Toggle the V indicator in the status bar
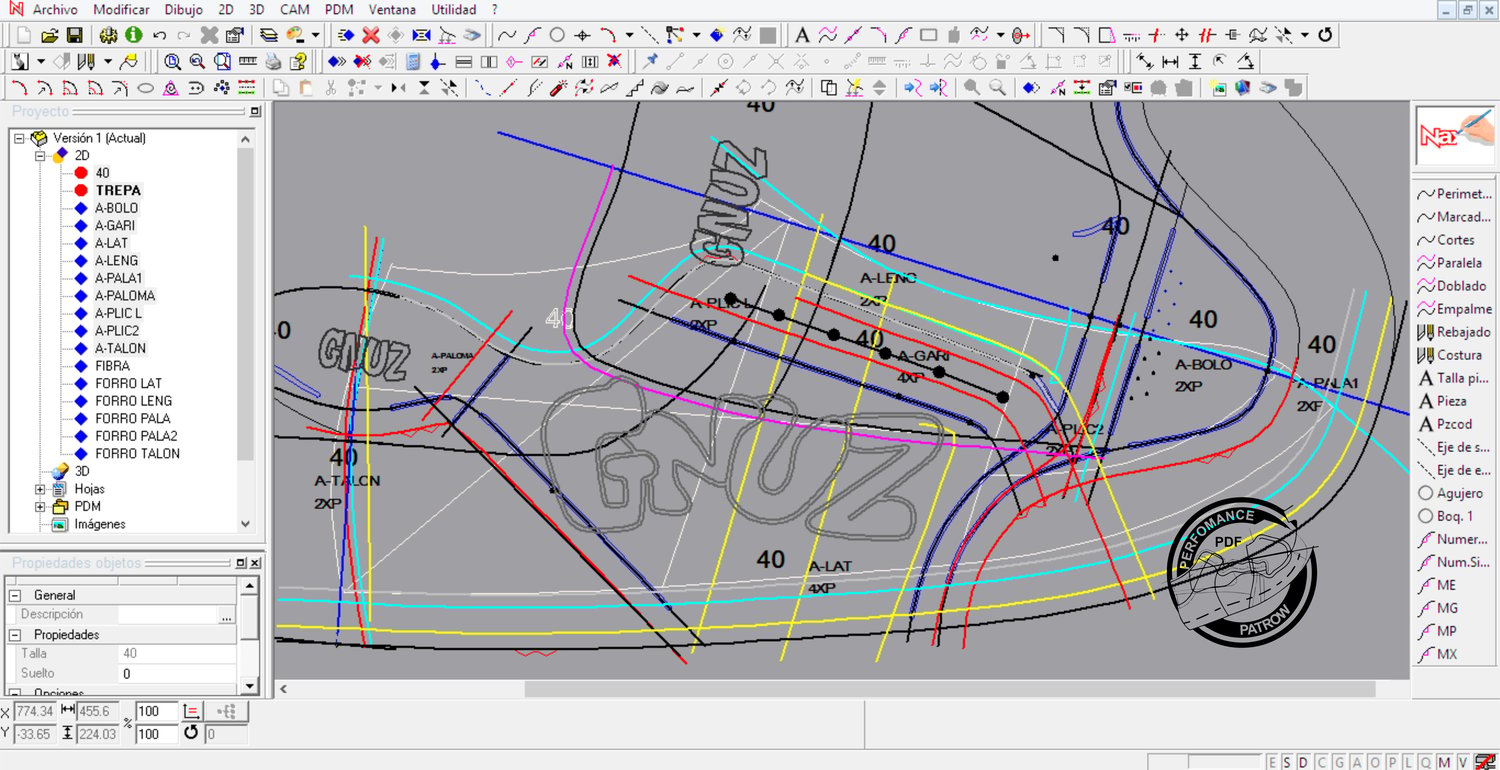The image size is (1500, 770). (1462, 762)
